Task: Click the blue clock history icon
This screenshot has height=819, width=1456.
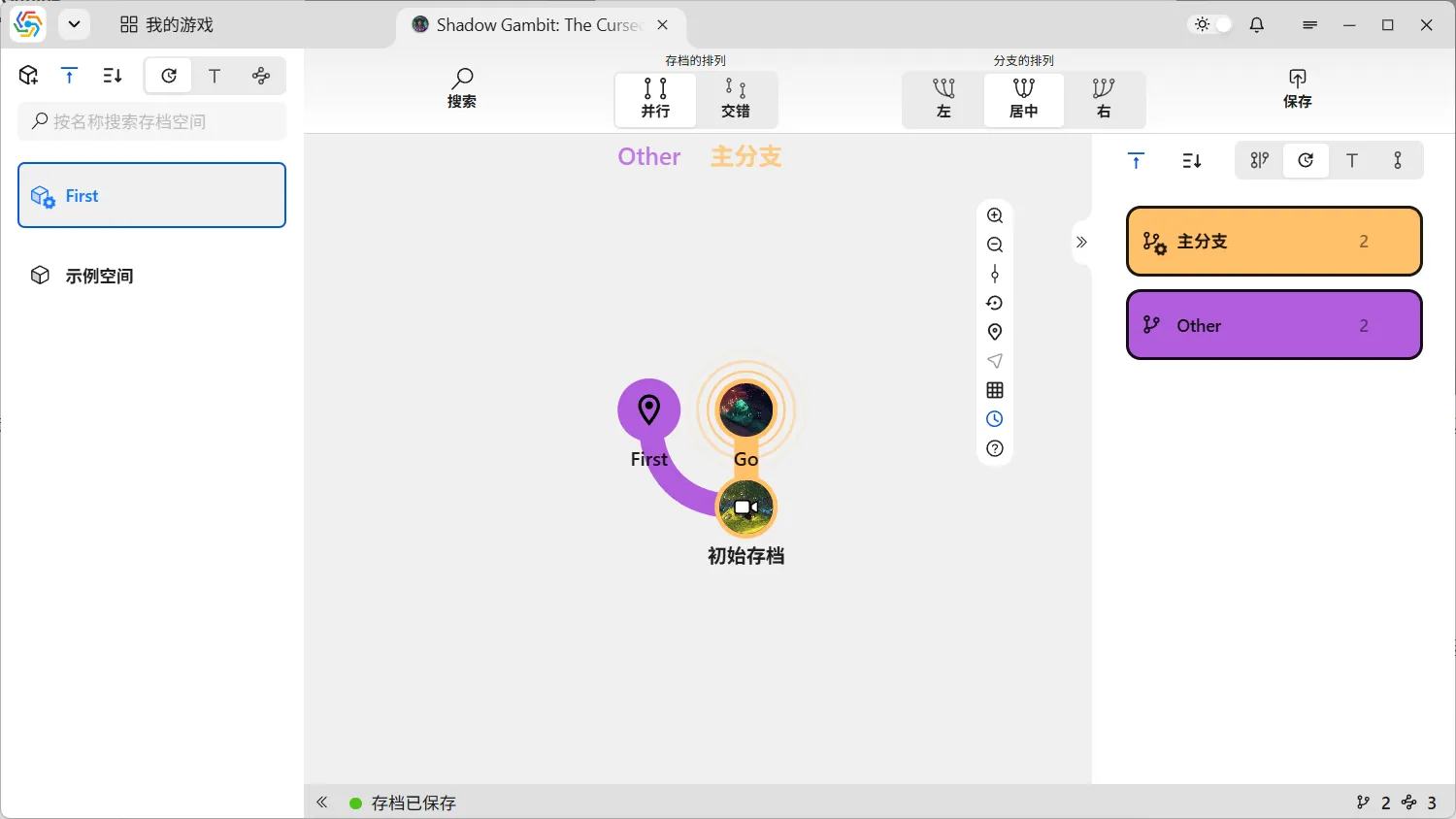Action: click(x=995, y=419)
